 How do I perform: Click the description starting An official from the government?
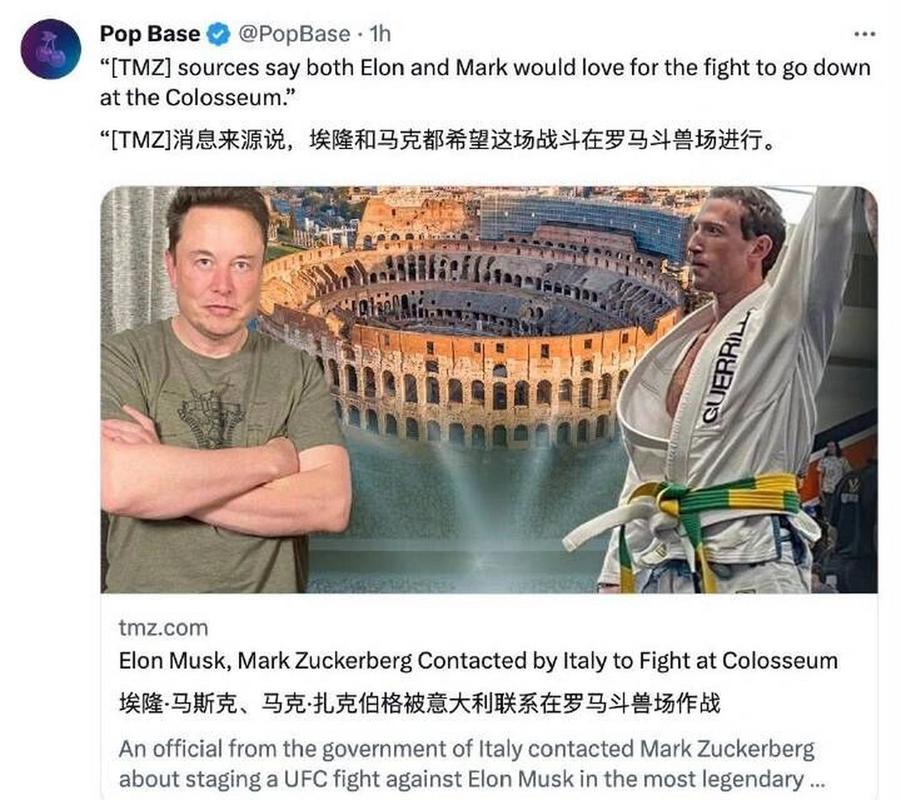click(x=471, y=764)
